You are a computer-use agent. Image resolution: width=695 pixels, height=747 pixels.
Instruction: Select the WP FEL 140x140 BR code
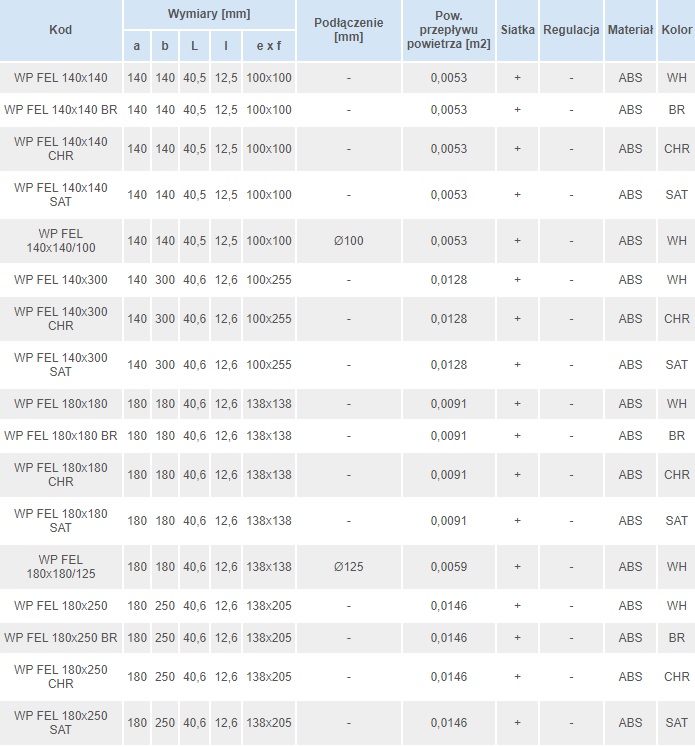pyautogui.click(x=60, y=110)
